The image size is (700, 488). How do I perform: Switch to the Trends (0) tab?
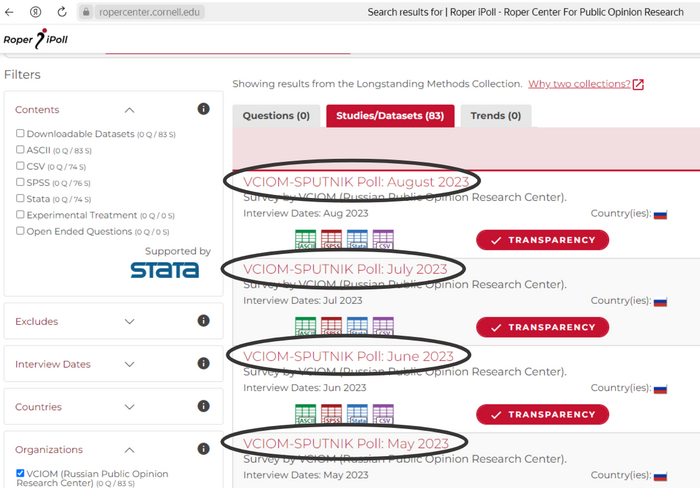pos(496,116)
